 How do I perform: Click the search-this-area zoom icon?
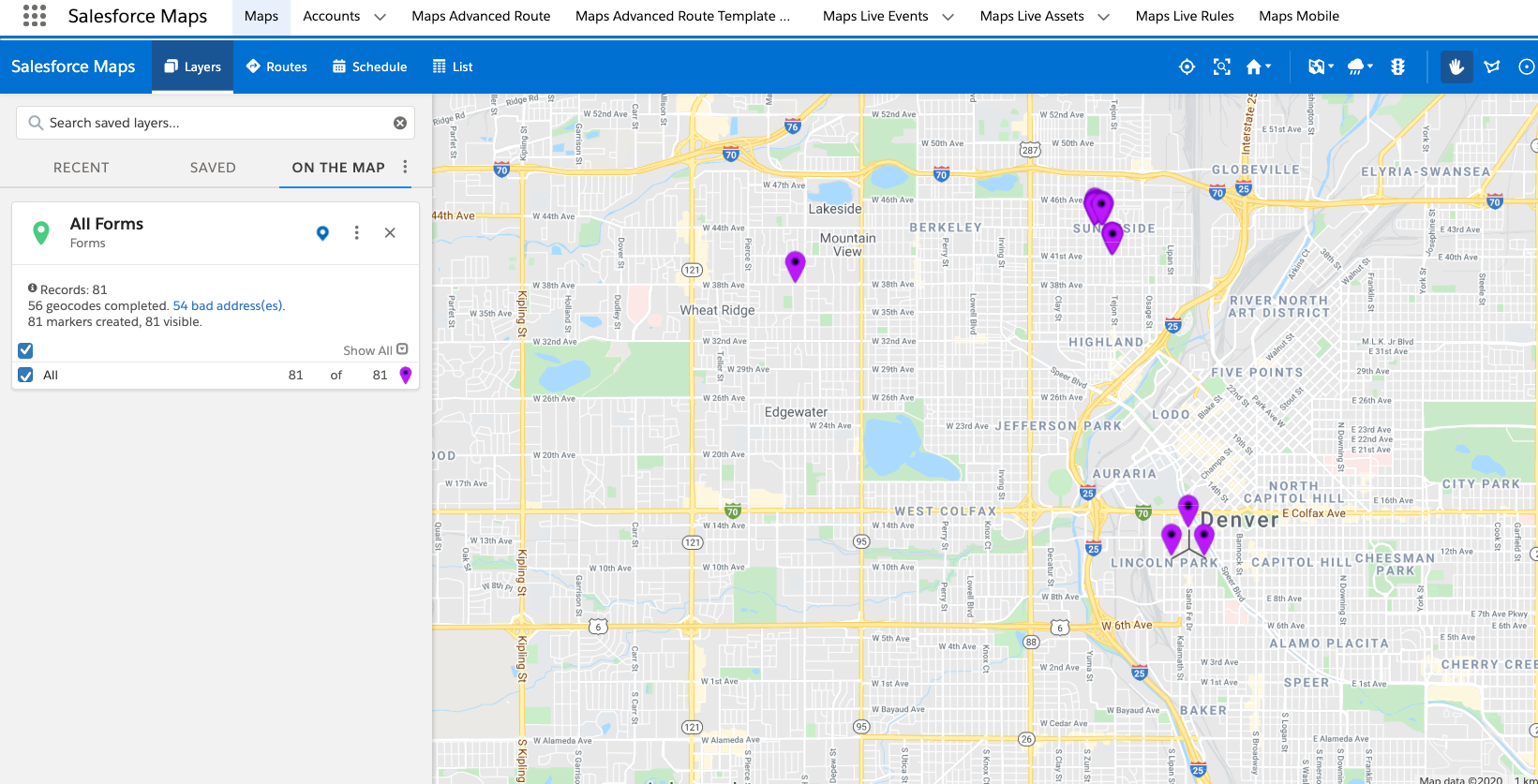point(1221,67)
